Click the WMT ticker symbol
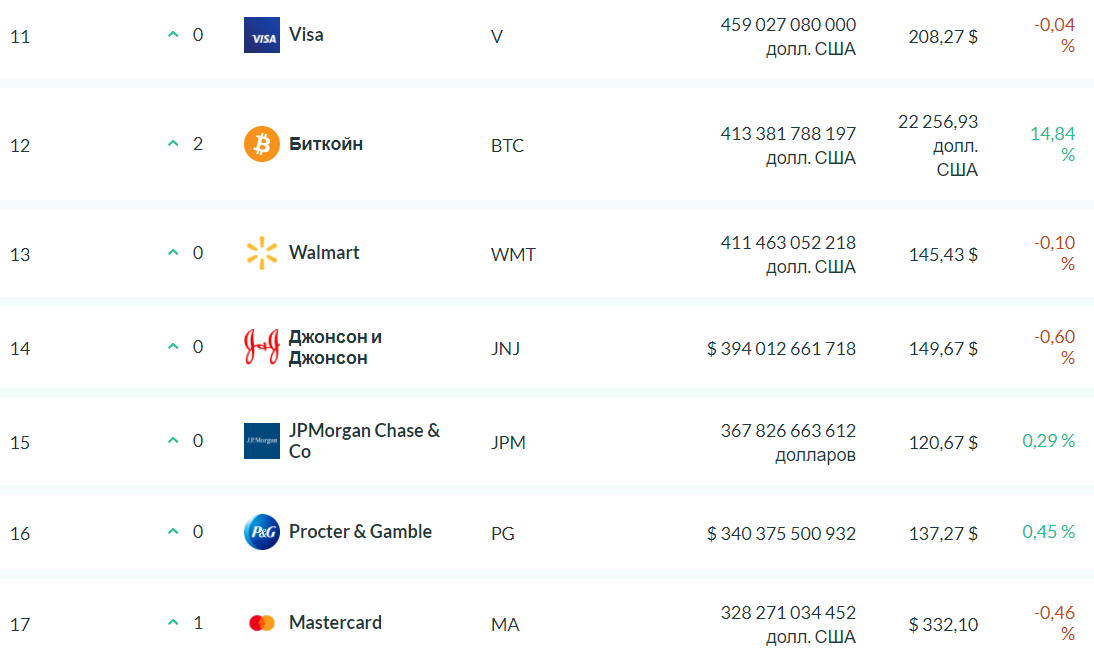The width and height of the screenshot is (1094, 659). (513, 255)
